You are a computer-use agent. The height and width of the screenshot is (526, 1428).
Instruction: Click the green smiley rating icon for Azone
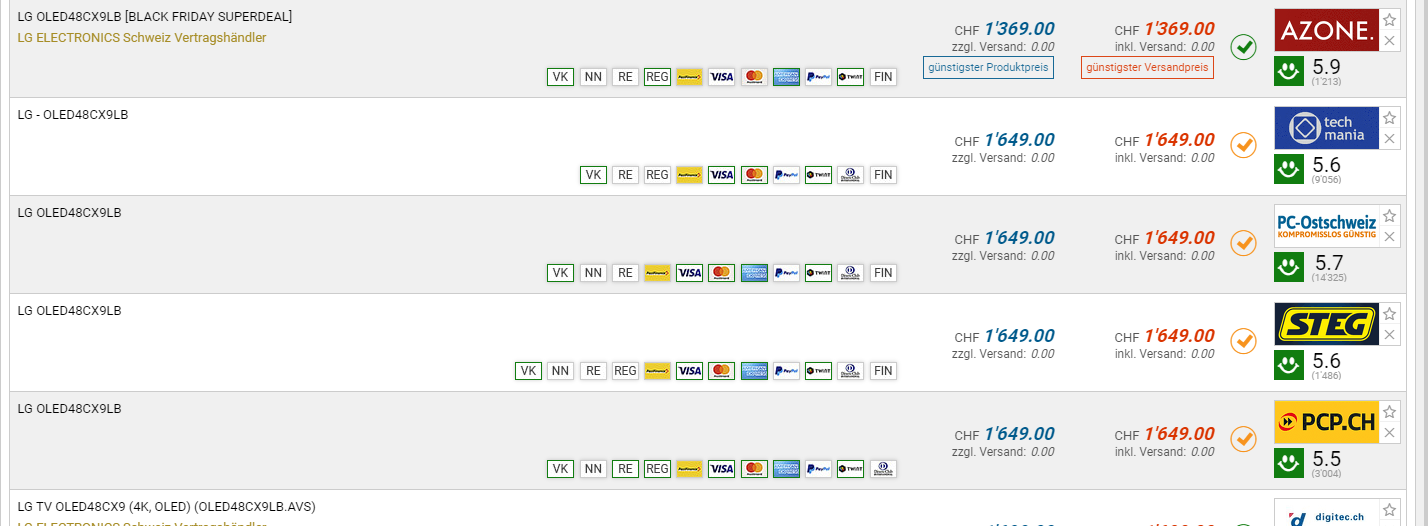coord(1288,70)
